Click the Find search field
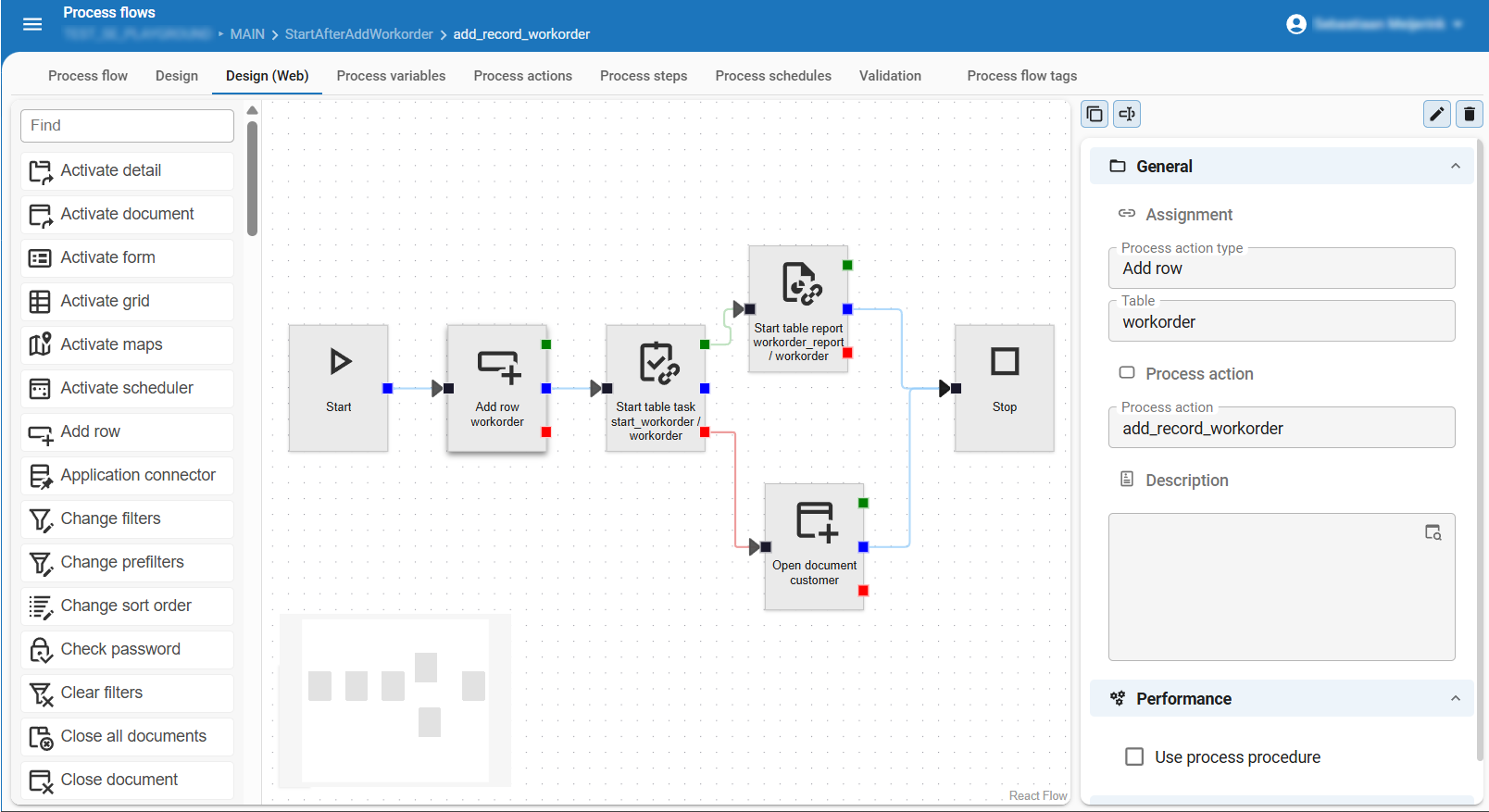This screenshot has height=812, width=1489. coord(127,126)
